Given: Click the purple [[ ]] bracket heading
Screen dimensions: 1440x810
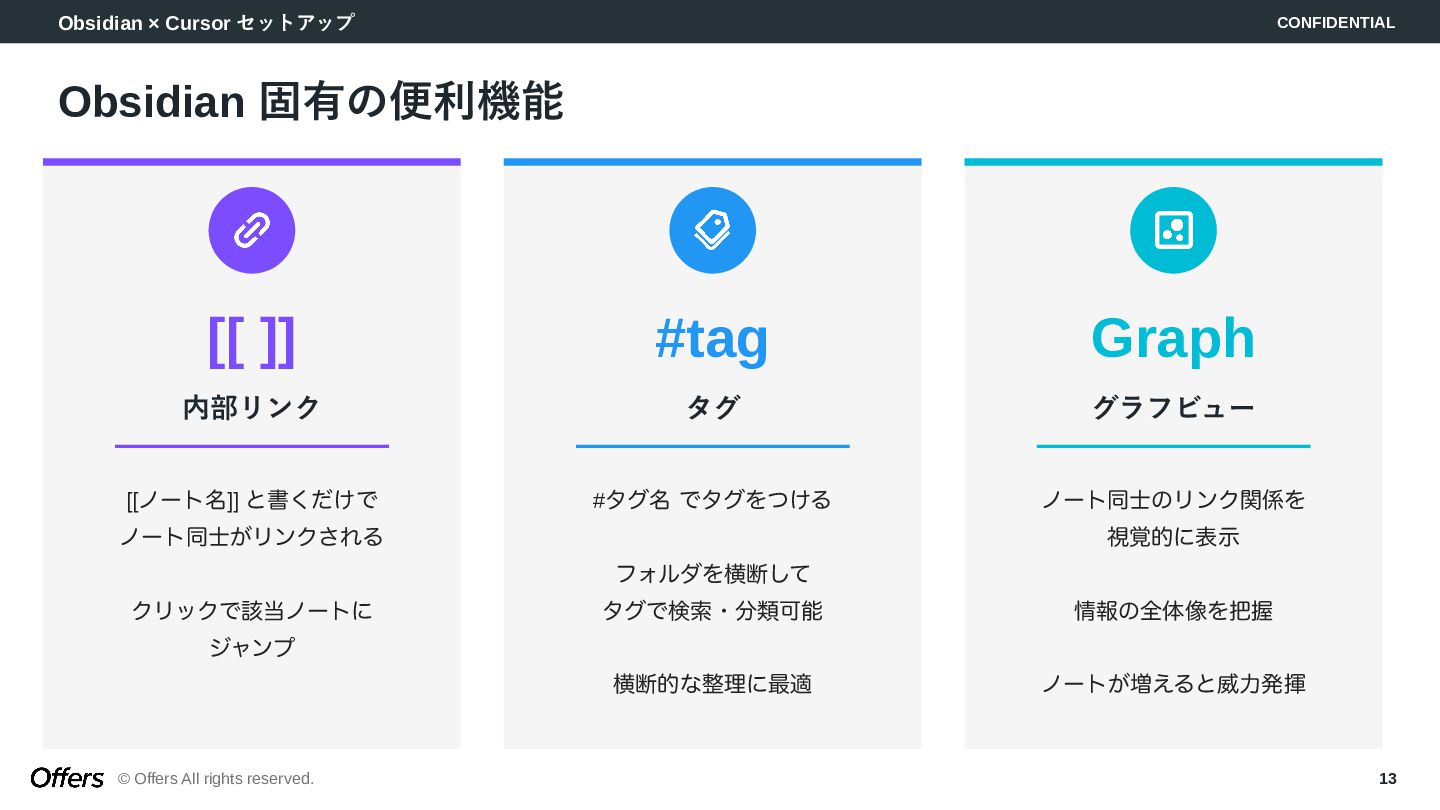Looking at the screenshot, I should (x=252, y=340).
